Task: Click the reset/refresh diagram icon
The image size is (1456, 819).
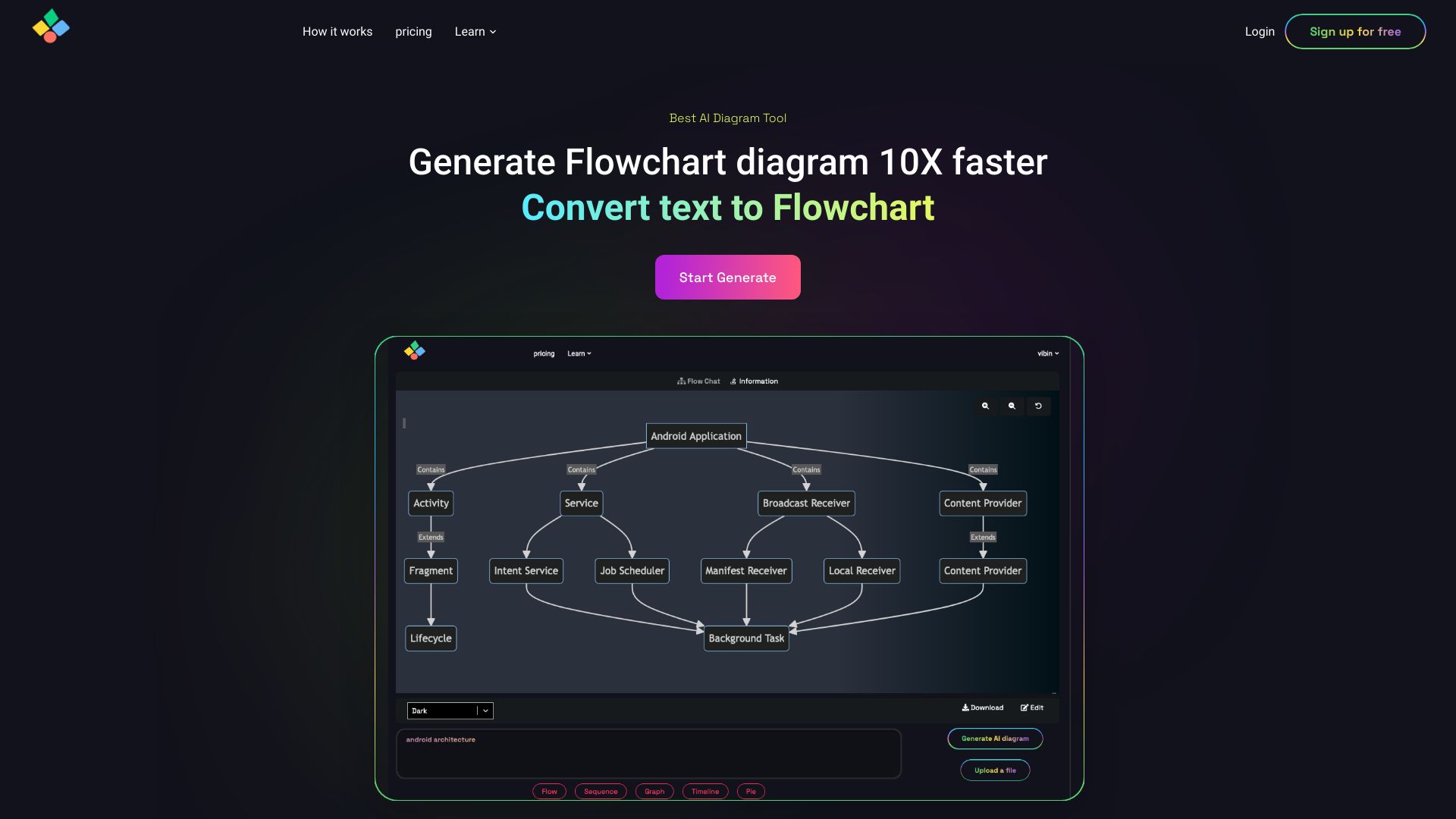Action: 1037,405
